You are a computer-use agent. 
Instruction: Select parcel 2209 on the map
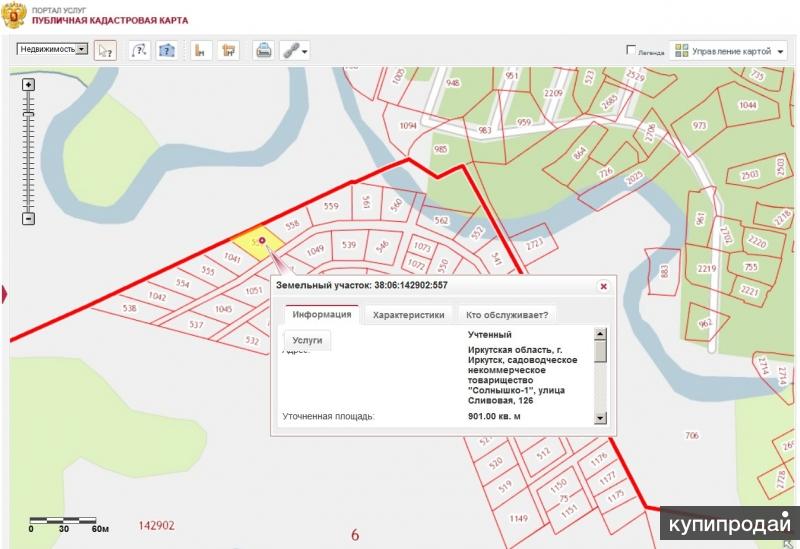point(553,93)
